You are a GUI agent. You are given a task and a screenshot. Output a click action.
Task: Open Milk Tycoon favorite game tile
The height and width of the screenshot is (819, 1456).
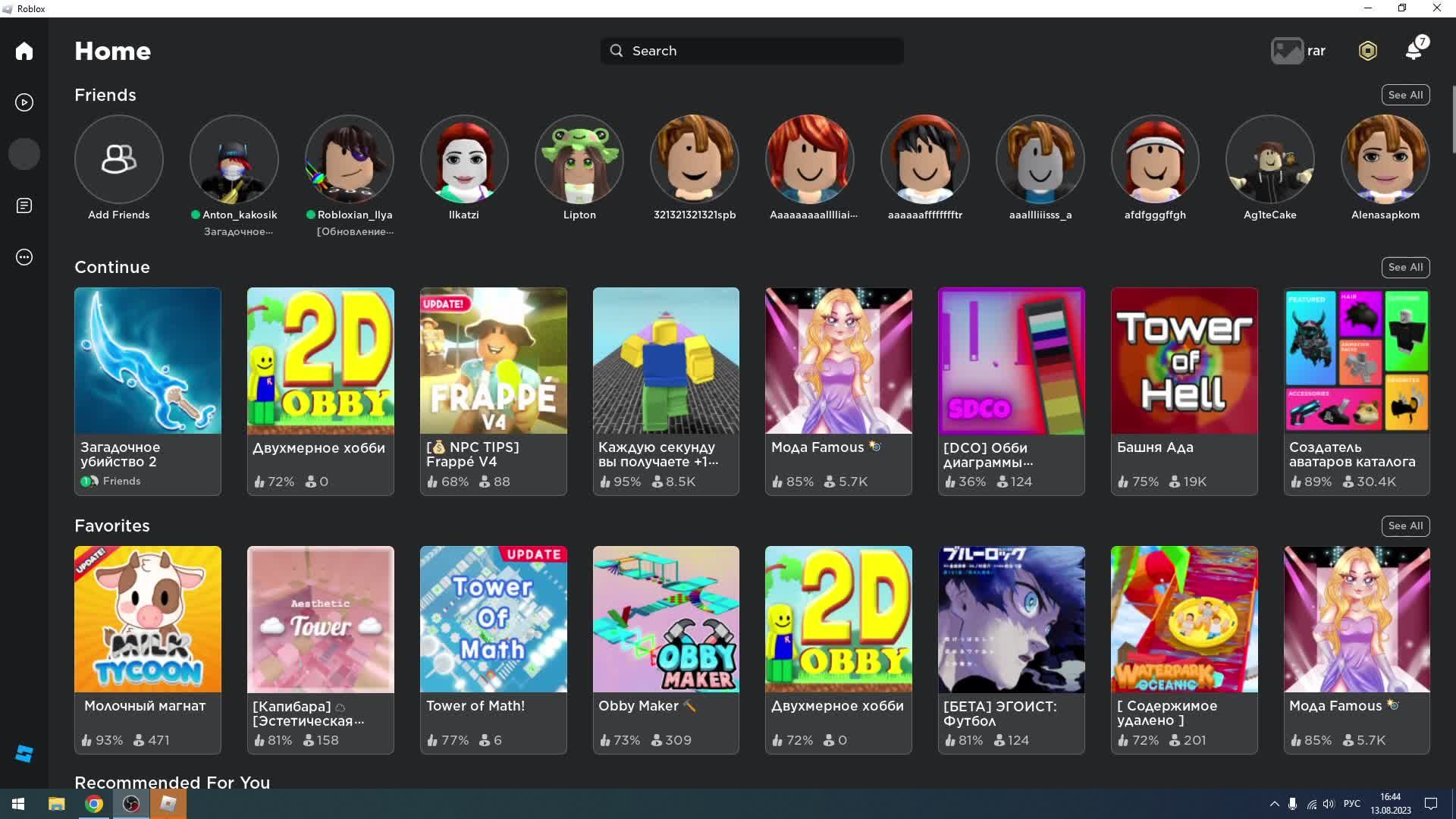tap(148, 620)
